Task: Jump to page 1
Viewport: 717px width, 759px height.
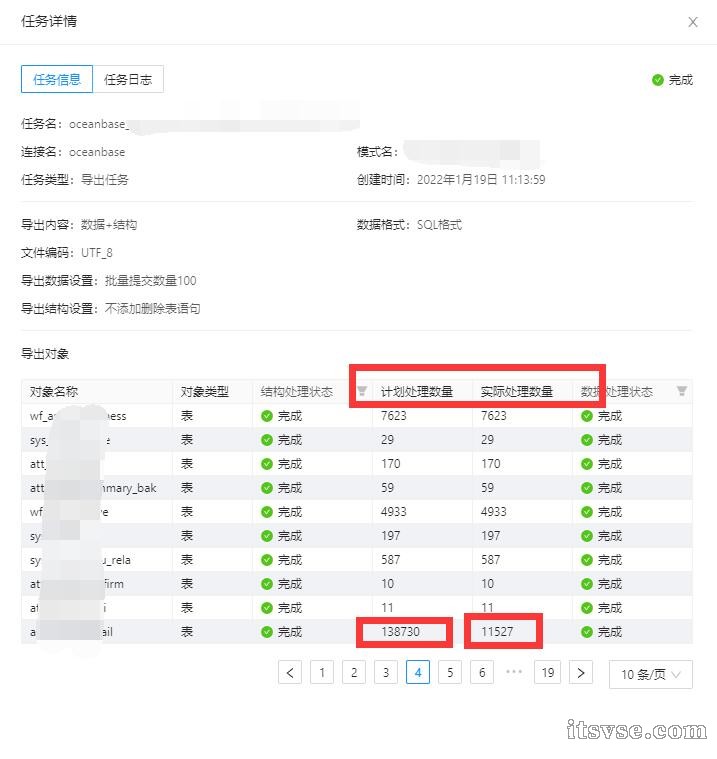Action: [322, 672]
